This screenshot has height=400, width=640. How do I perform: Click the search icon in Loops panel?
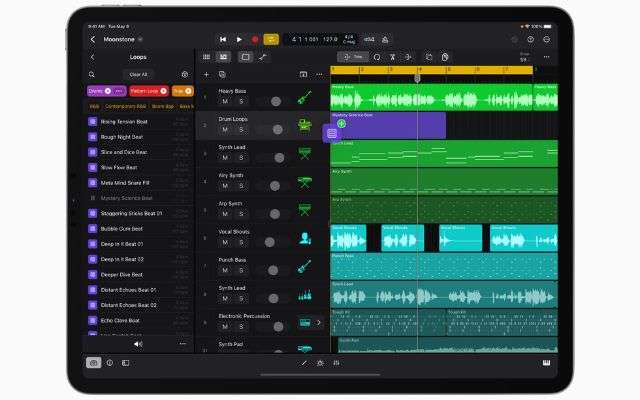92,74
